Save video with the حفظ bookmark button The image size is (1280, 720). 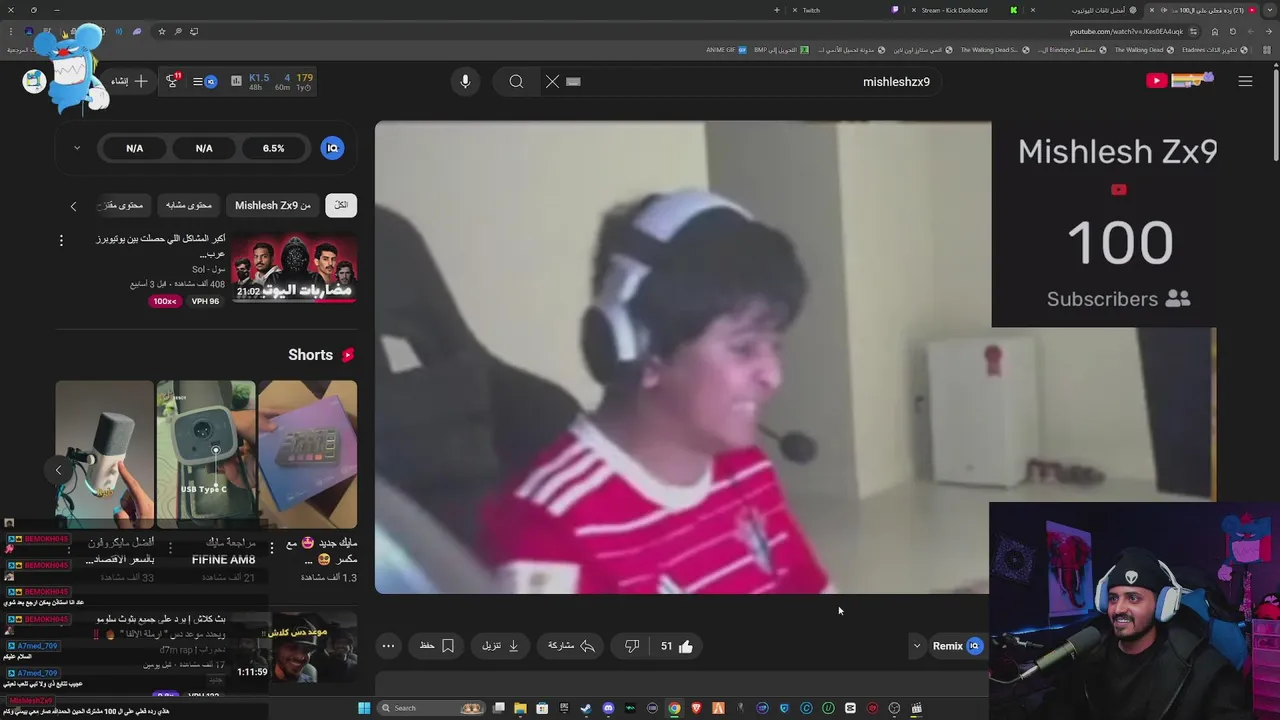(437, 646)
